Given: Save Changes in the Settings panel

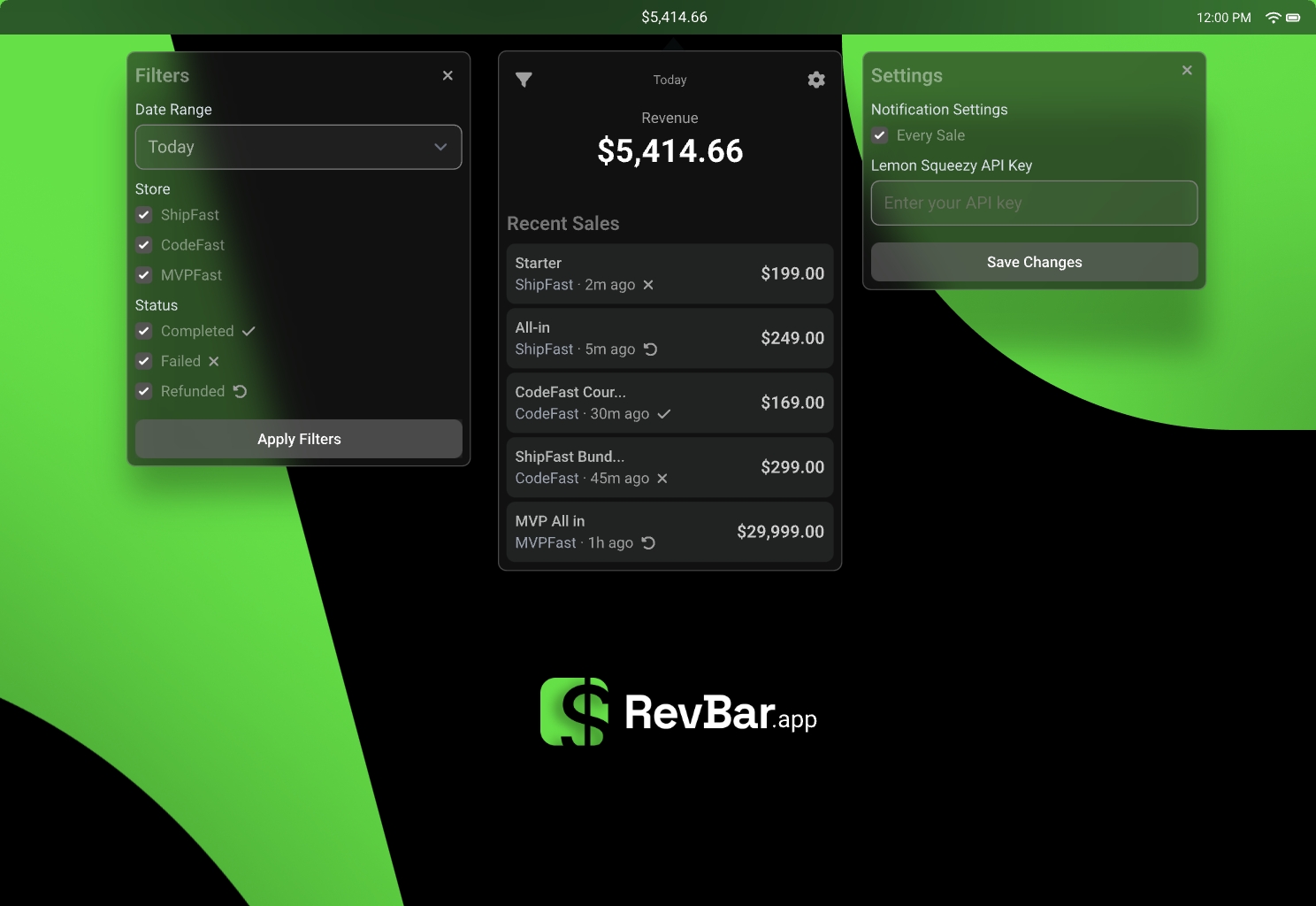Looking at the screenshot, I should coord(1034,262).
